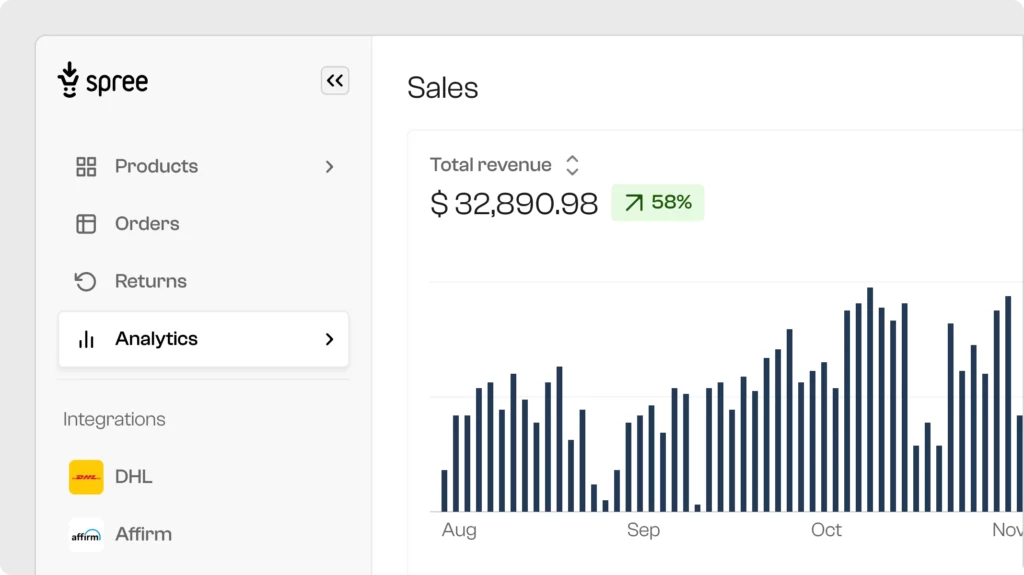The height and width of the screenshot is (575, 1024).
Task: Click the DHL integration logo
Action: point(86,477)
